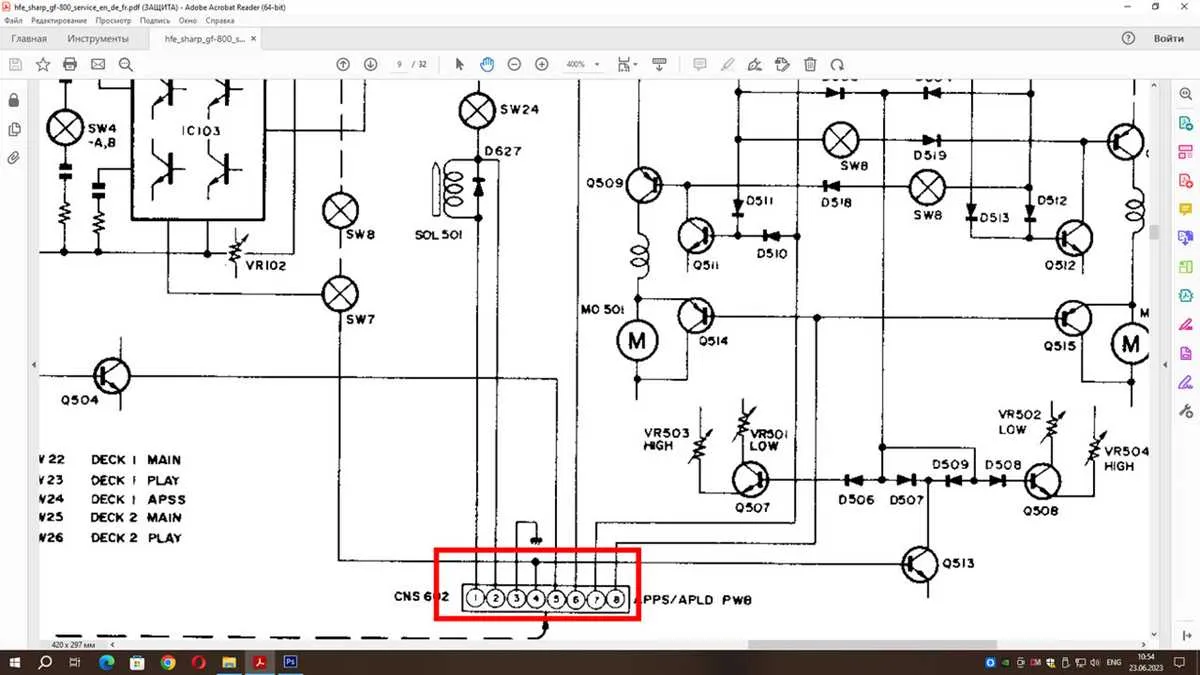Switch to the Инструменты tab

point(98,39)
